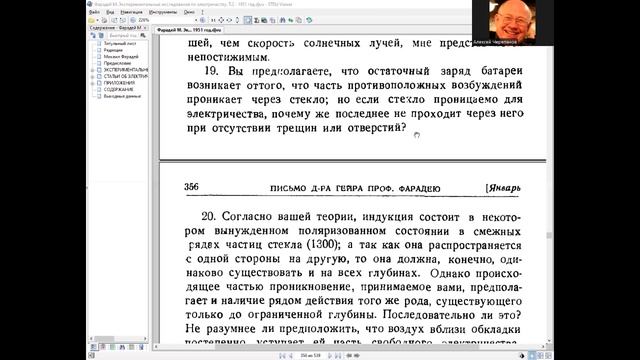
Task: Select fit width zoom icon
Action: pyautogui.click(x=229, y=20)
